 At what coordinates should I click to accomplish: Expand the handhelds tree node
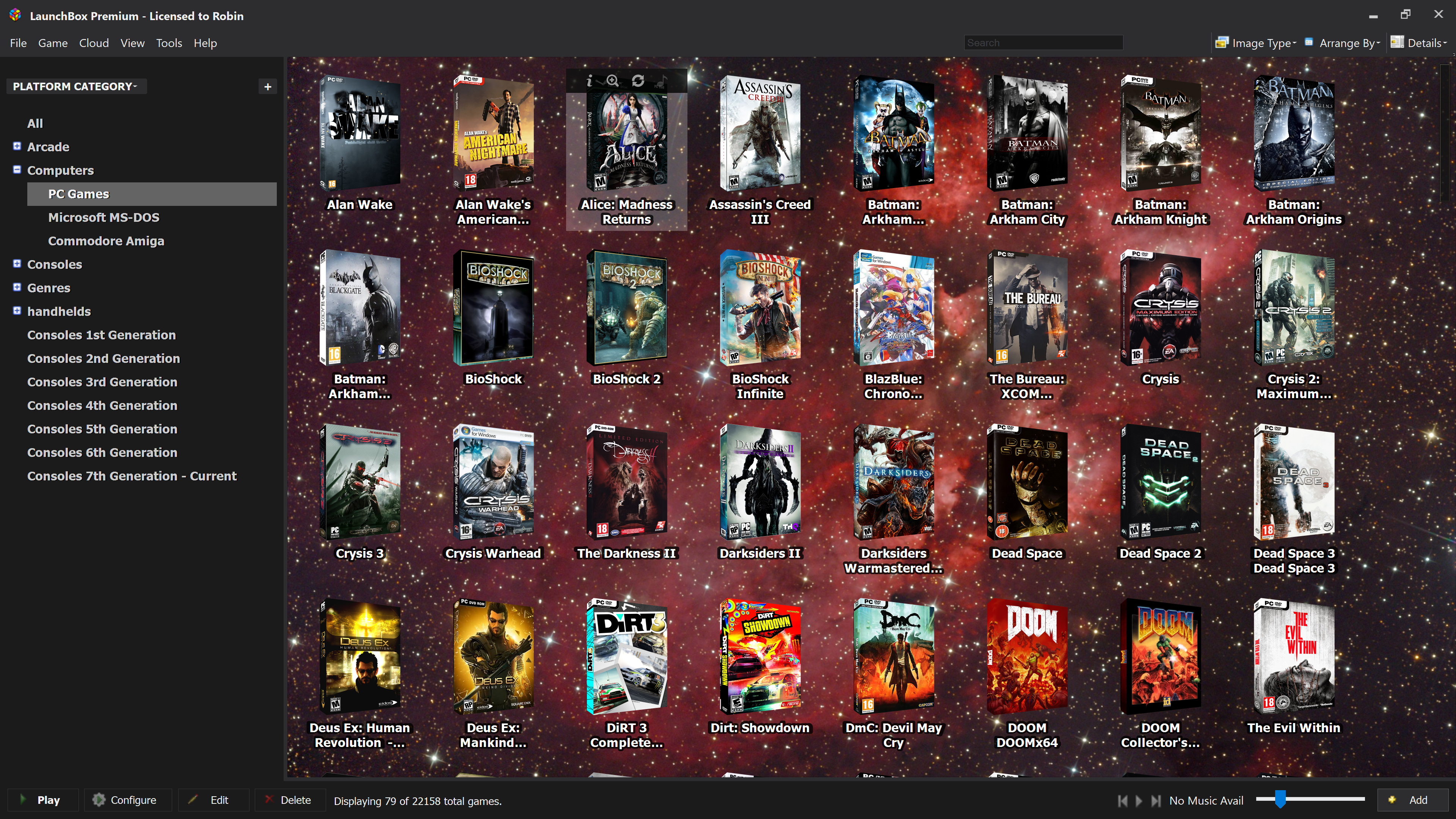[x=17, y=311]
